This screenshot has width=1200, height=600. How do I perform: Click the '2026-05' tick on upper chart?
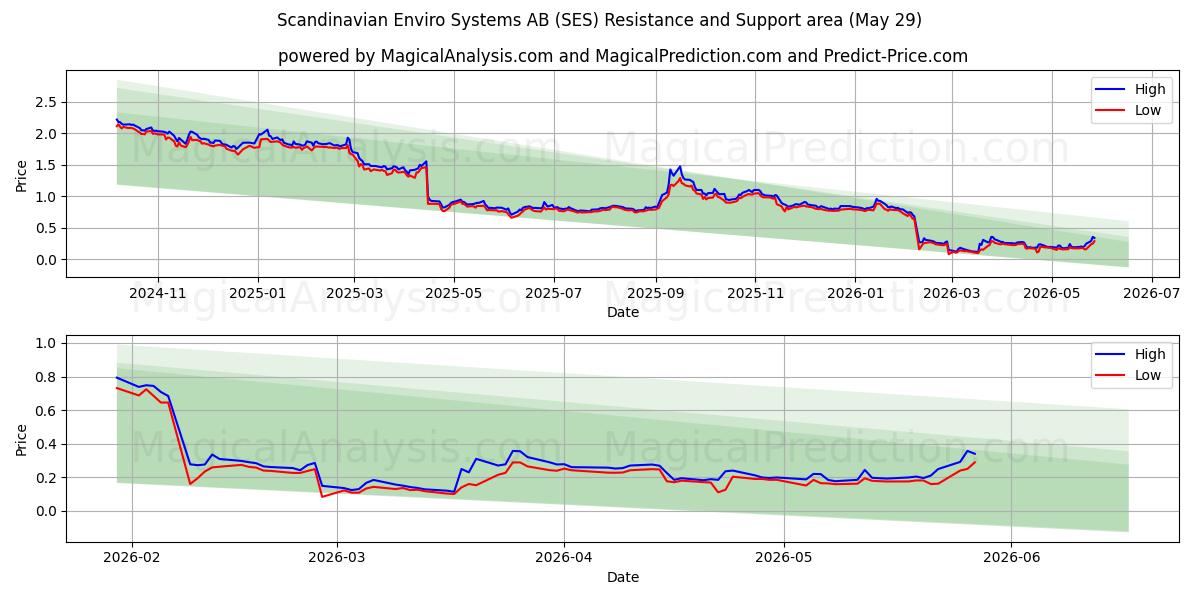[1052, 295]
